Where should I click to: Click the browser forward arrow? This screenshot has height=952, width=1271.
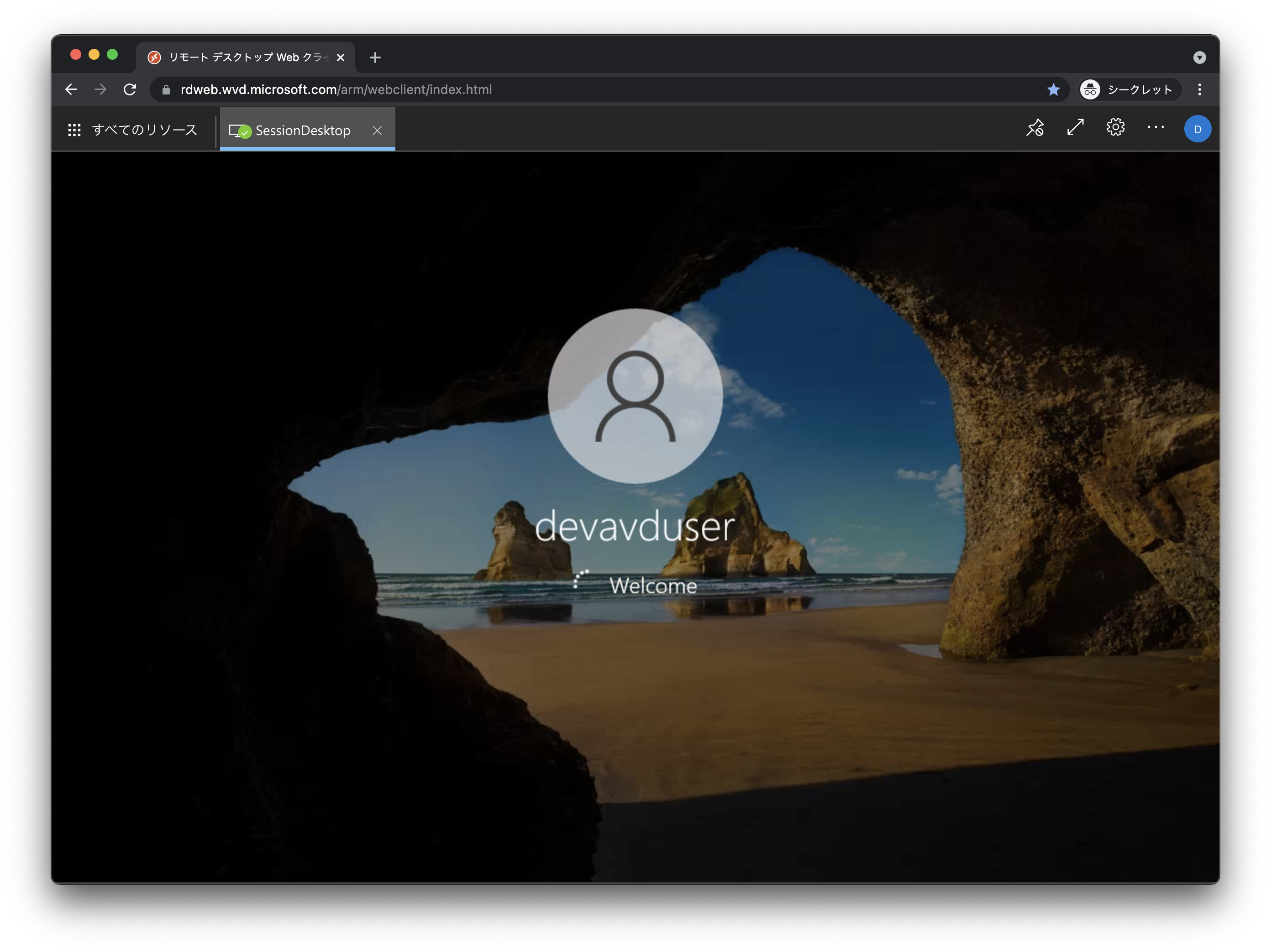pyautogui.click(x=100, y=89)
